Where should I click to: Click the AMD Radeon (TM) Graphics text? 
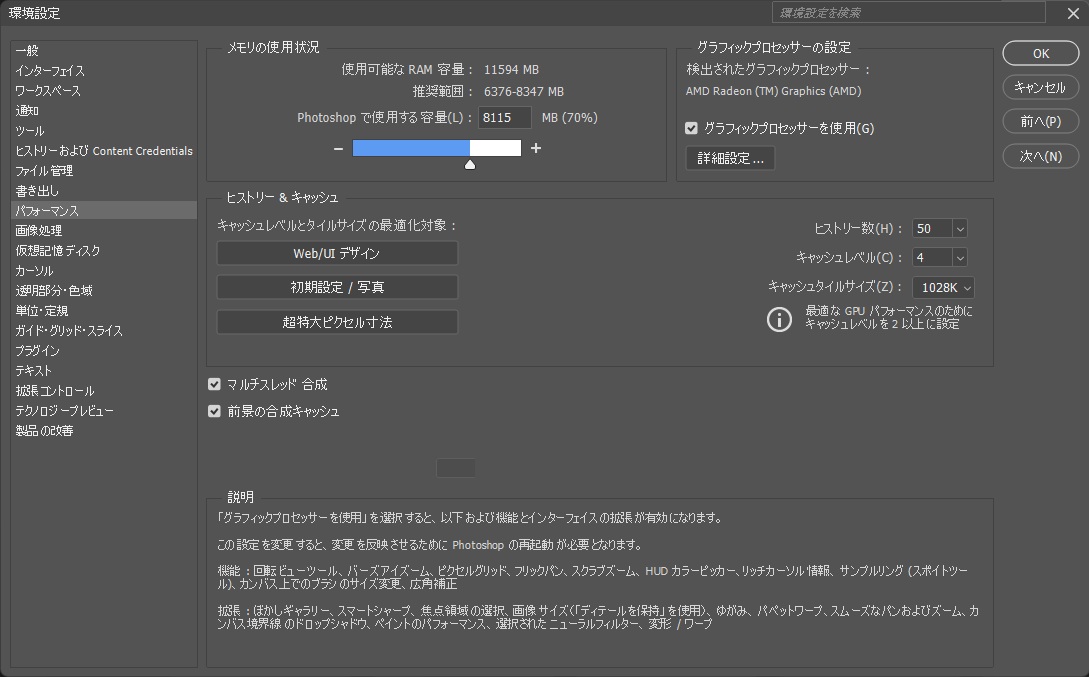pos(773,91)
